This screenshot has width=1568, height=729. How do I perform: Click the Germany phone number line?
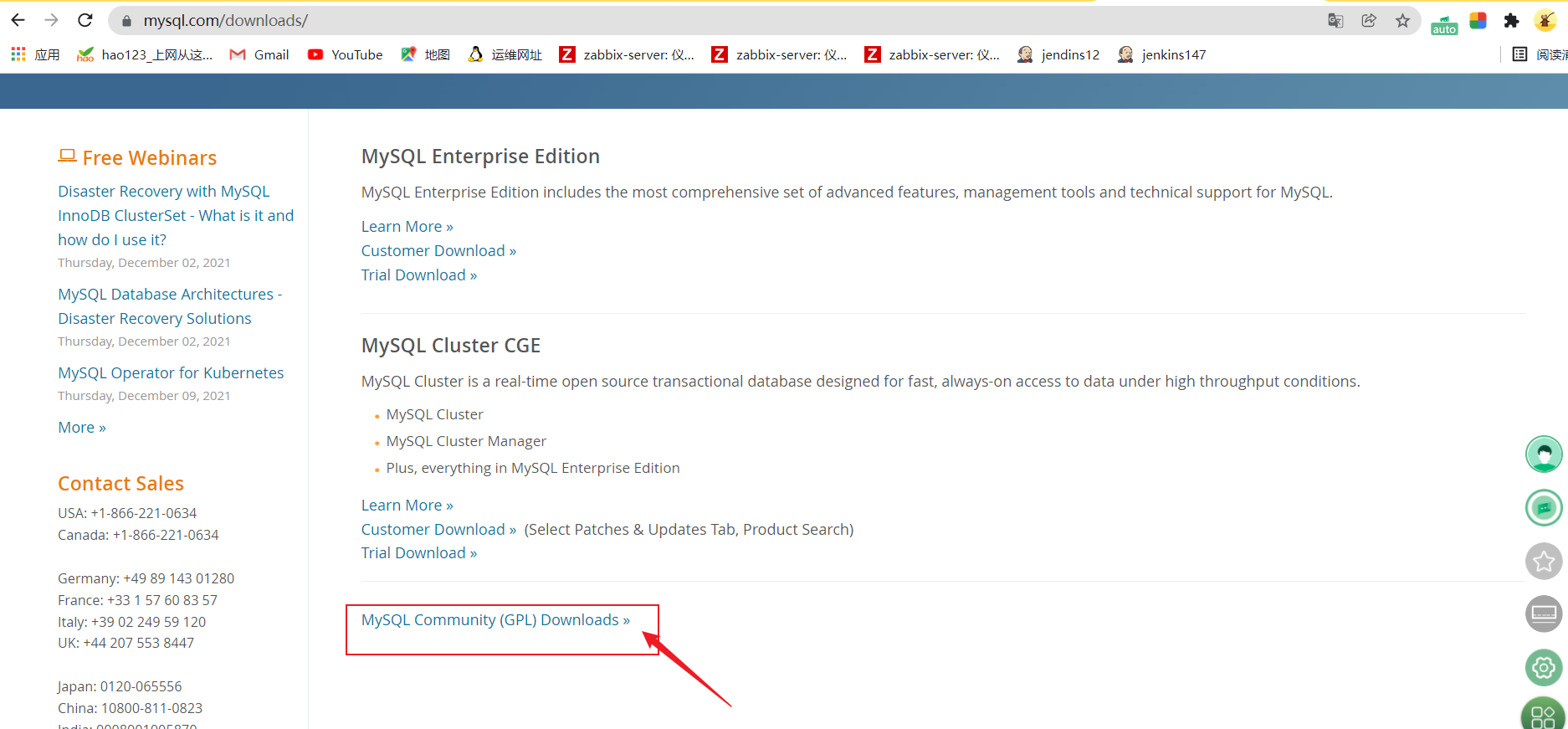tap(146, 578)
